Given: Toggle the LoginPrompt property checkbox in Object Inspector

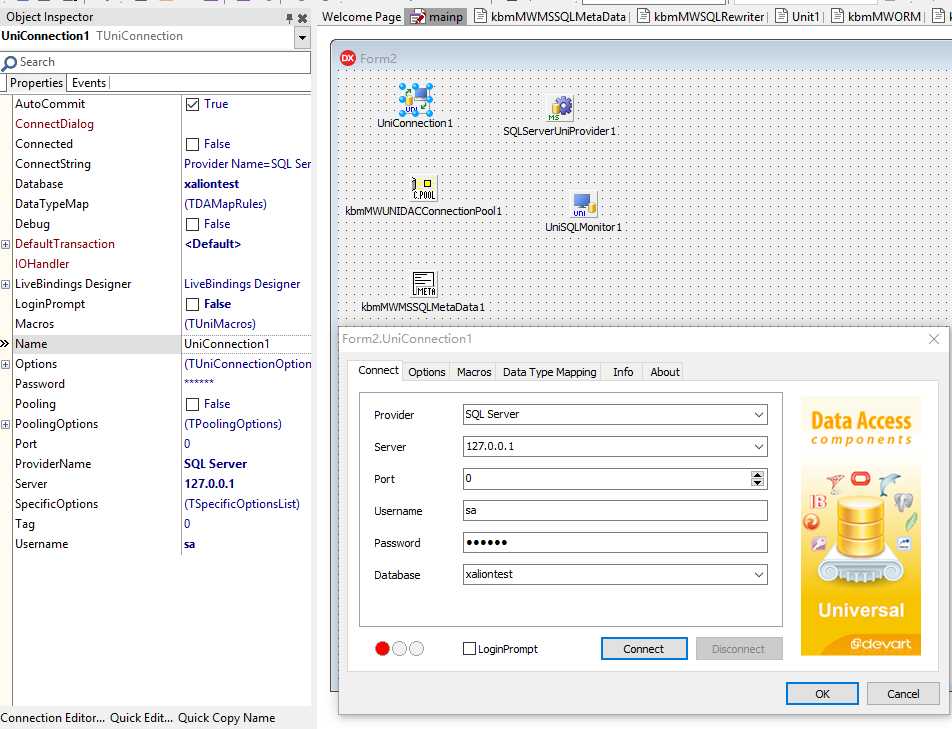Looking at the screenshot, I should 192,304.
